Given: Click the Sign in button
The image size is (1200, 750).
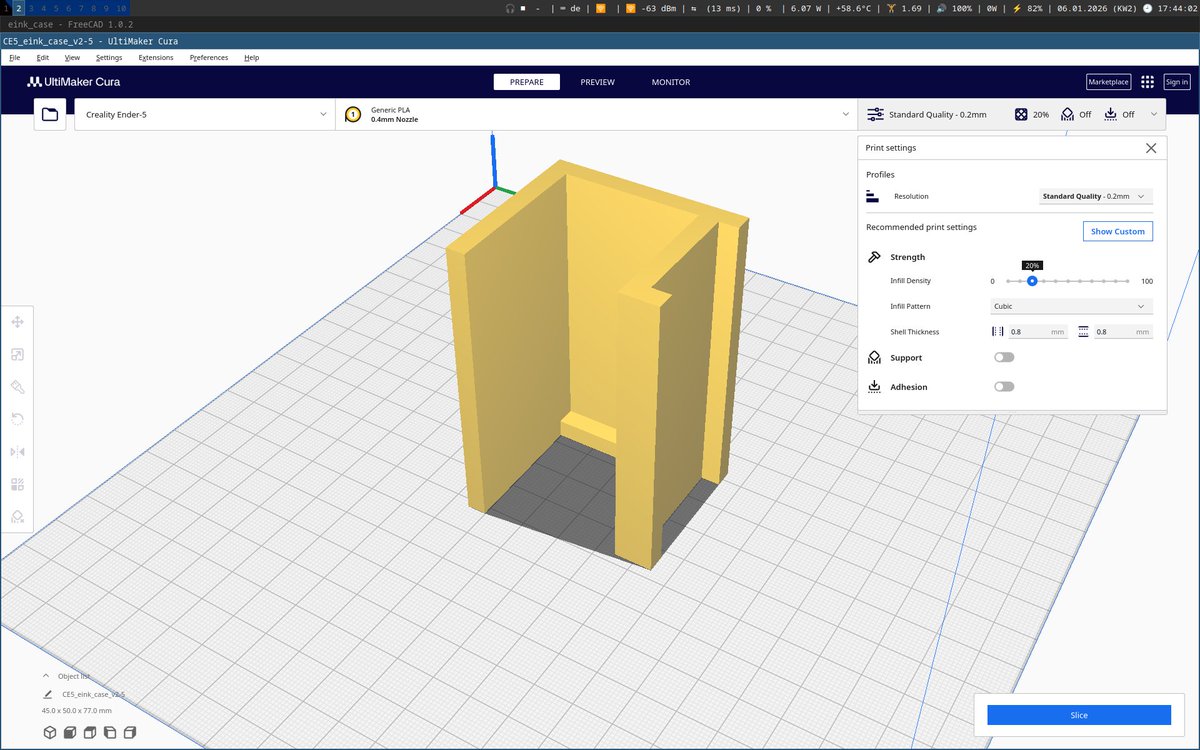Looking at the screenshot, I should [1177, 82].
